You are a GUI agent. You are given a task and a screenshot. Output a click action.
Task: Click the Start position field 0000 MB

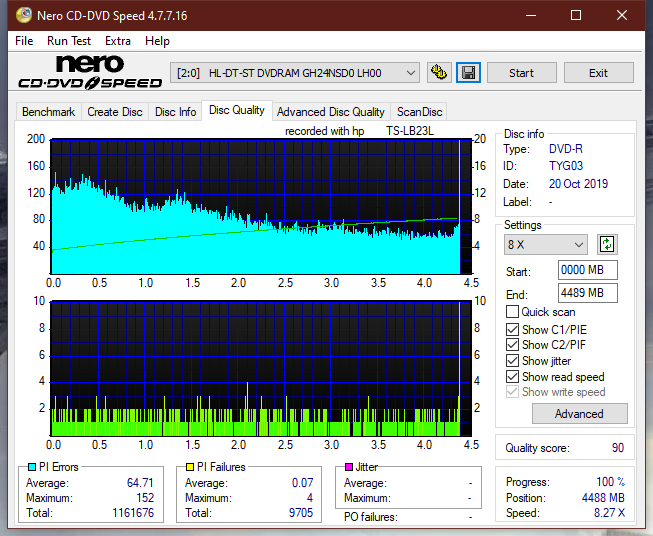(x=587, y=270)
